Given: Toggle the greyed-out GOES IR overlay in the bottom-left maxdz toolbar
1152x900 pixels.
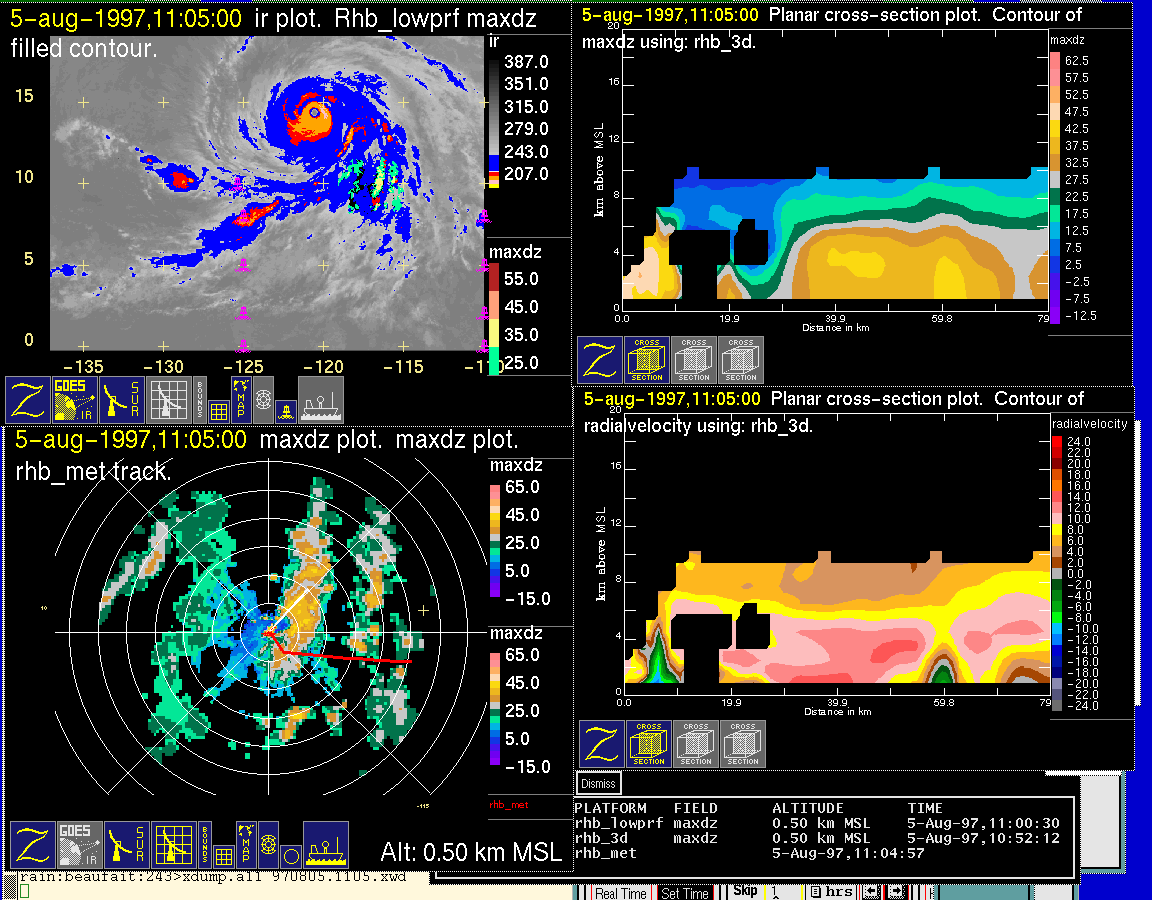Looking at the screenshot, I should [79, 845].
